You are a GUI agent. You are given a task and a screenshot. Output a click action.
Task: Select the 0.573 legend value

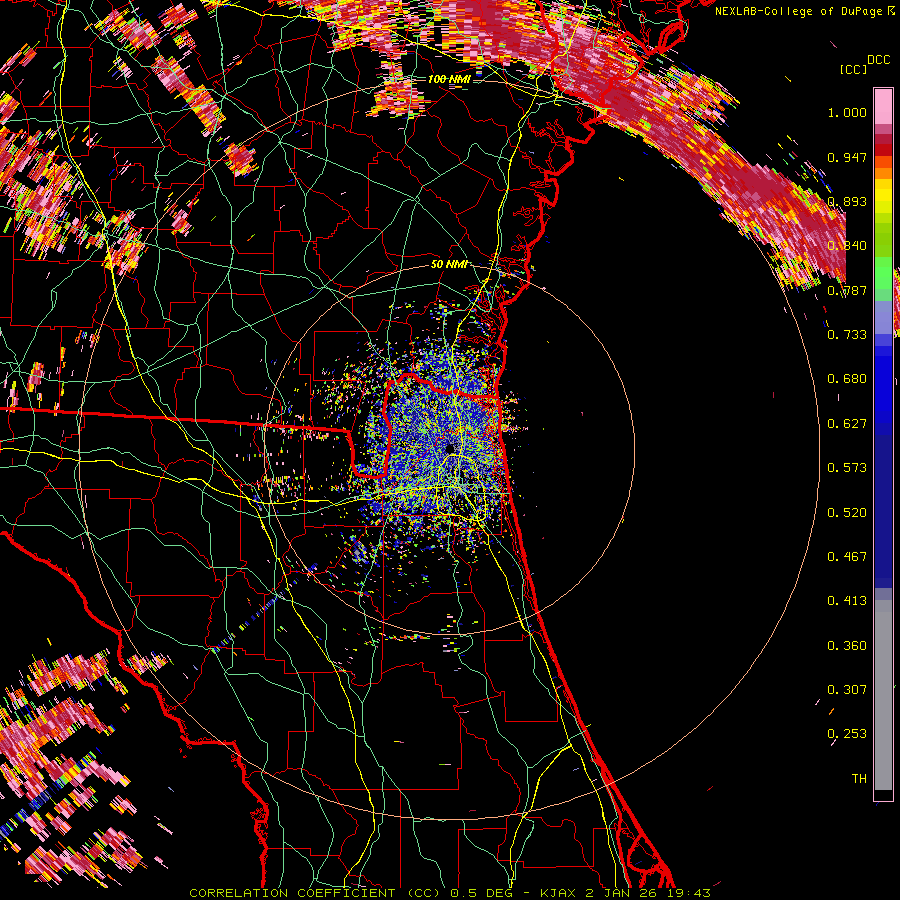coord(847,468)
